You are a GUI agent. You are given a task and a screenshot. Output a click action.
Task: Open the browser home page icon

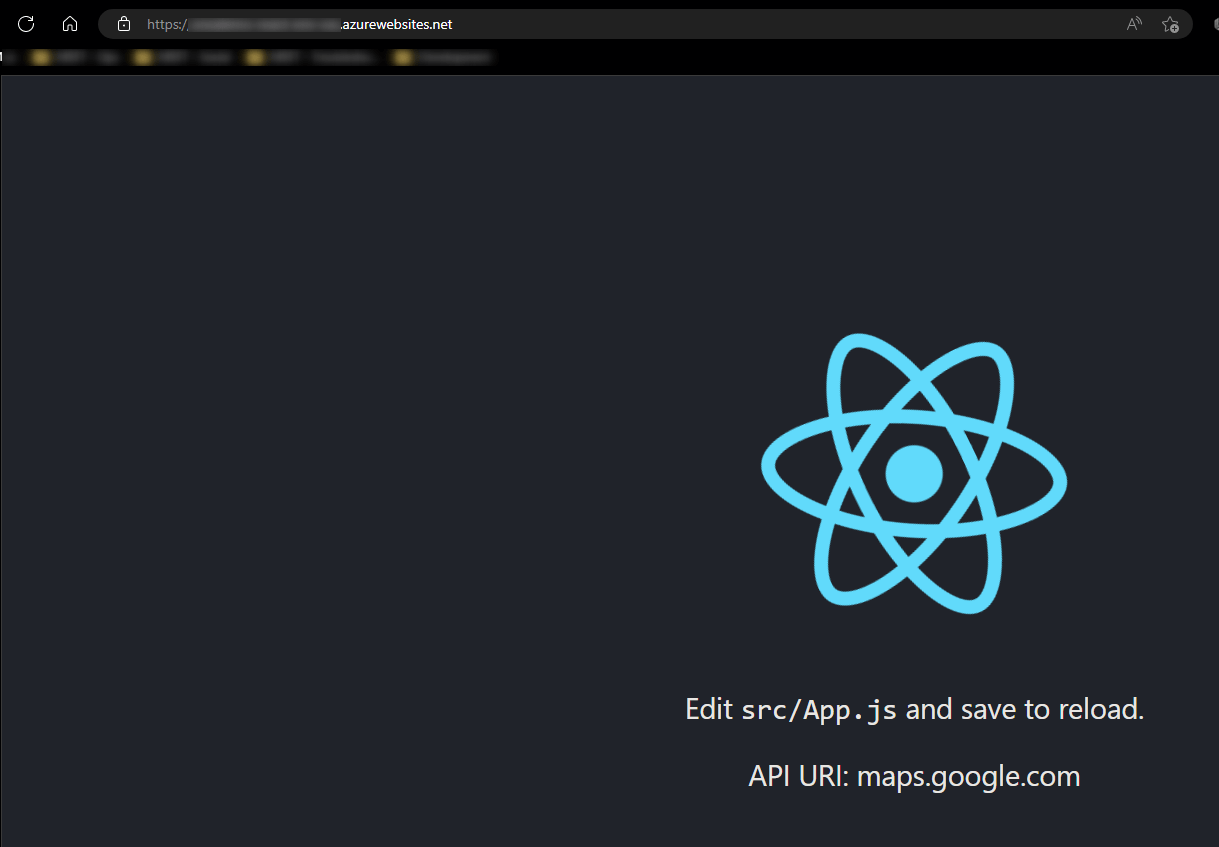(69, 24)
